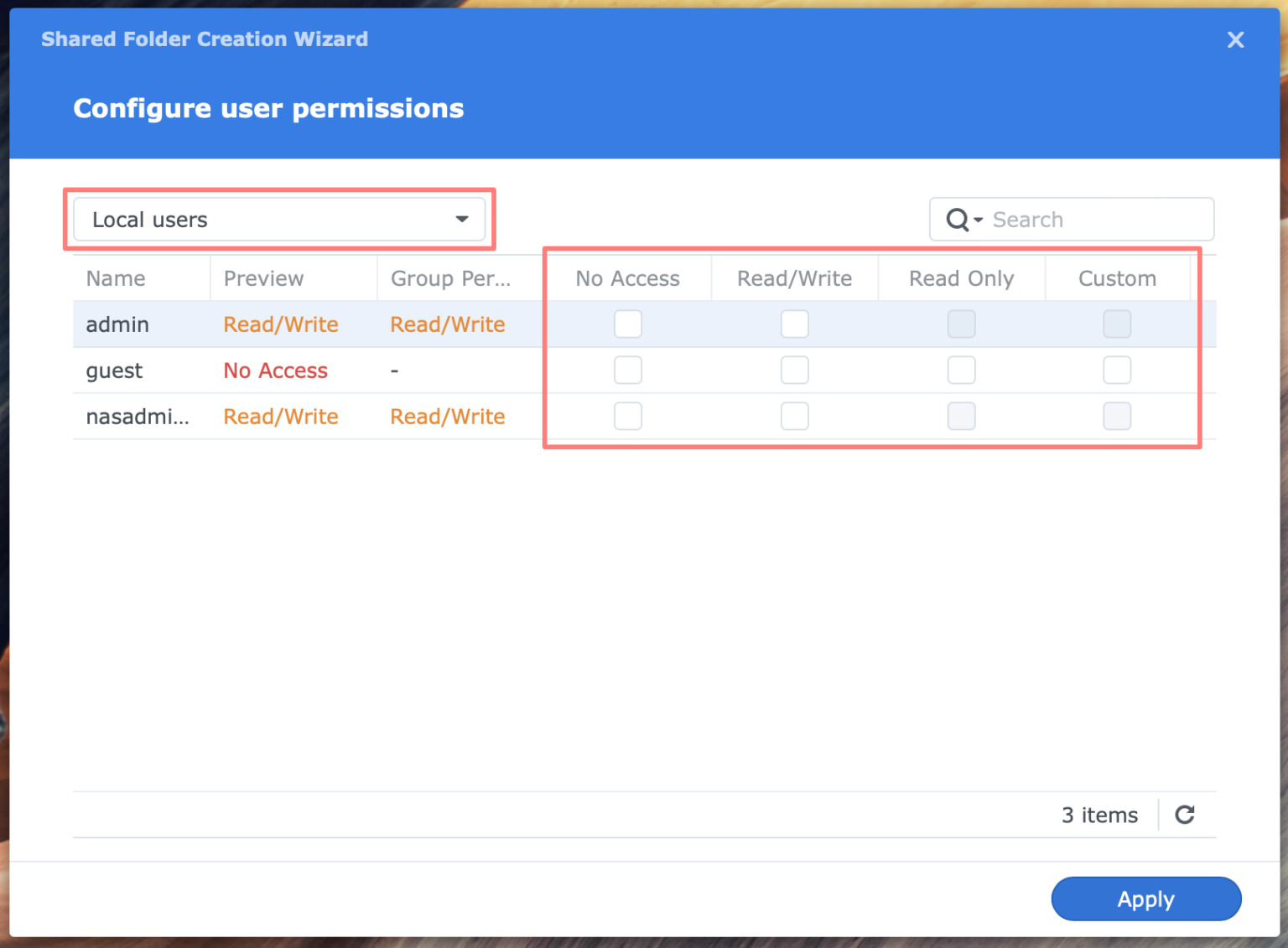Click the Group Permissions column header
Screen dimensions: 1288x948
[x=451, y=277]
